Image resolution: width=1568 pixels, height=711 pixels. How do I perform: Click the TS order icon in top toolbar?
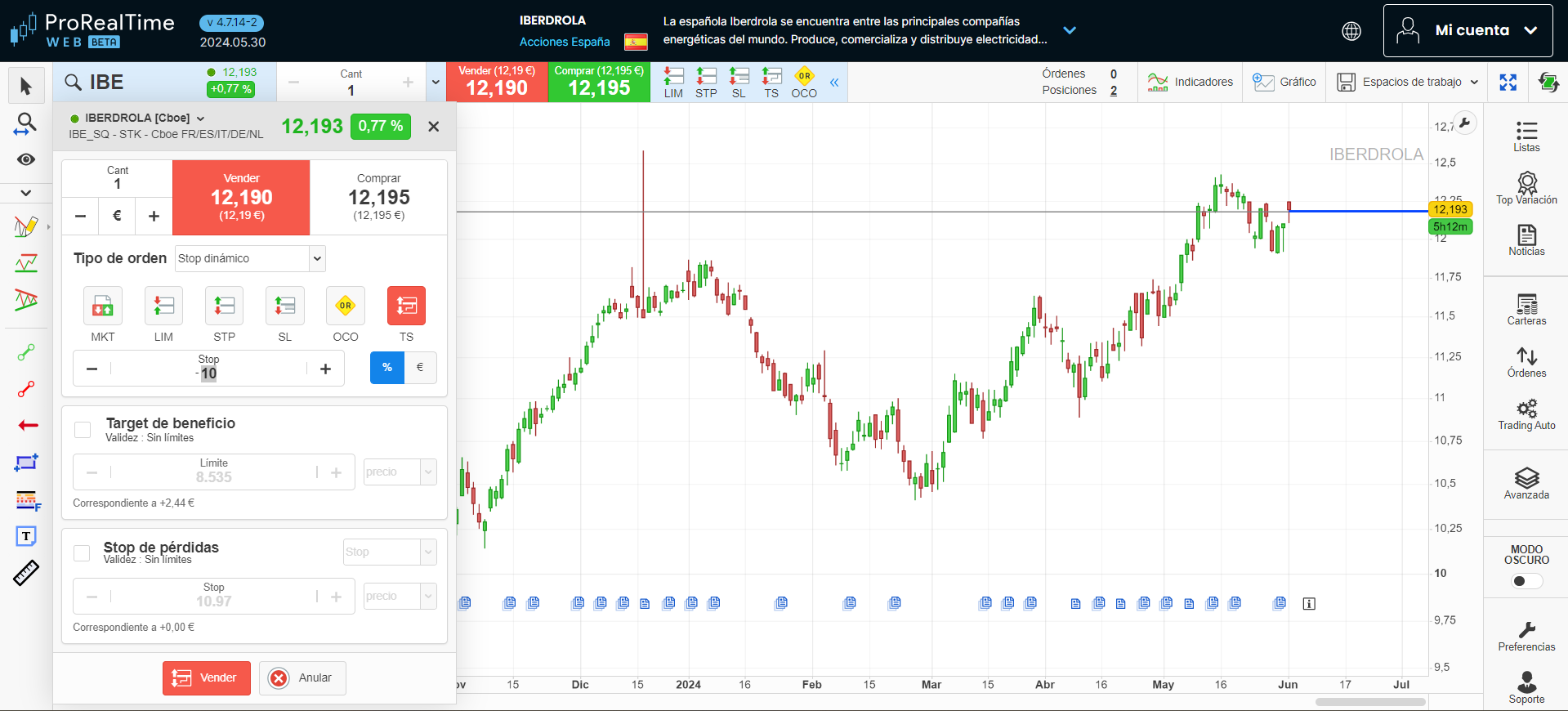(x=771, y=83)
